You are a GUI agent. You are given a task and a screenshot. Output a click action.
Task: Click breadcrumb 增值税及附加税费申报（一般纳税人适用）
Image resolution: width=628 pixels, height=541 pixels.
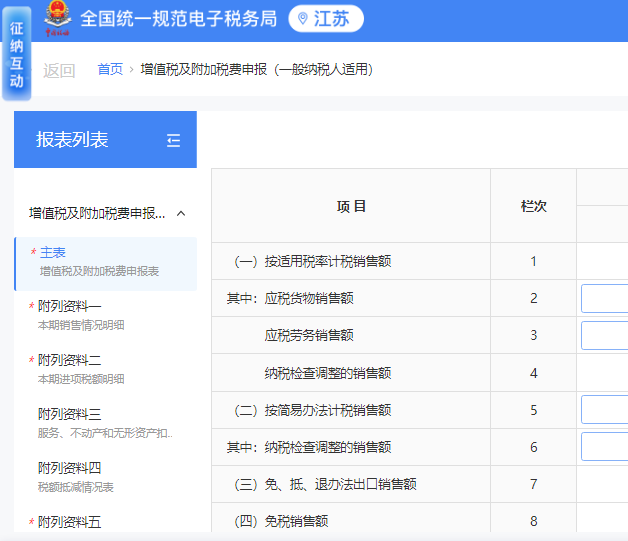tap(257, 69)
